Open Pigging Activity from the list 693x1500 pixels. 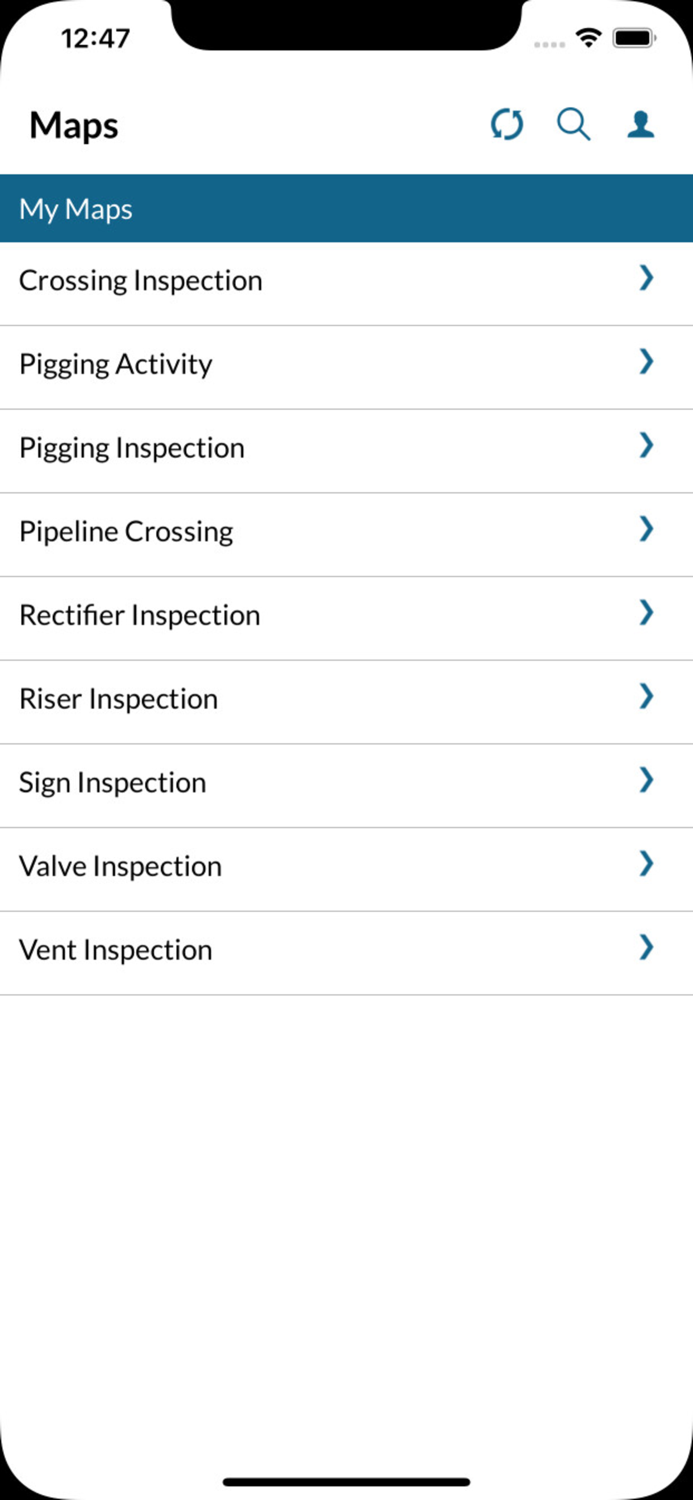click(x=116, y=364)
